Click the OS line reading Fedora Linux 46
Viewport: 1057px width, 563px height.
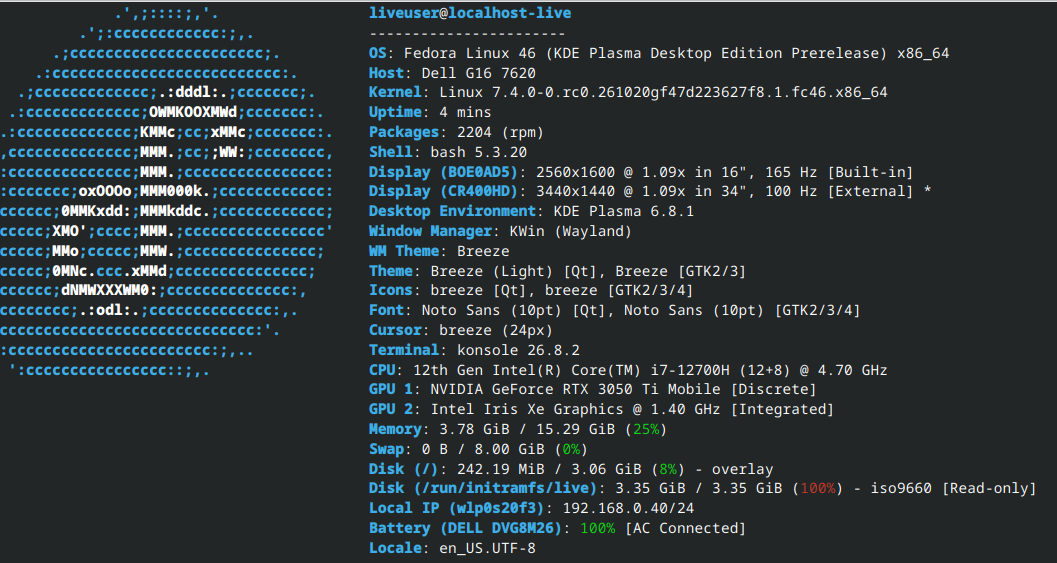point(659,53)
